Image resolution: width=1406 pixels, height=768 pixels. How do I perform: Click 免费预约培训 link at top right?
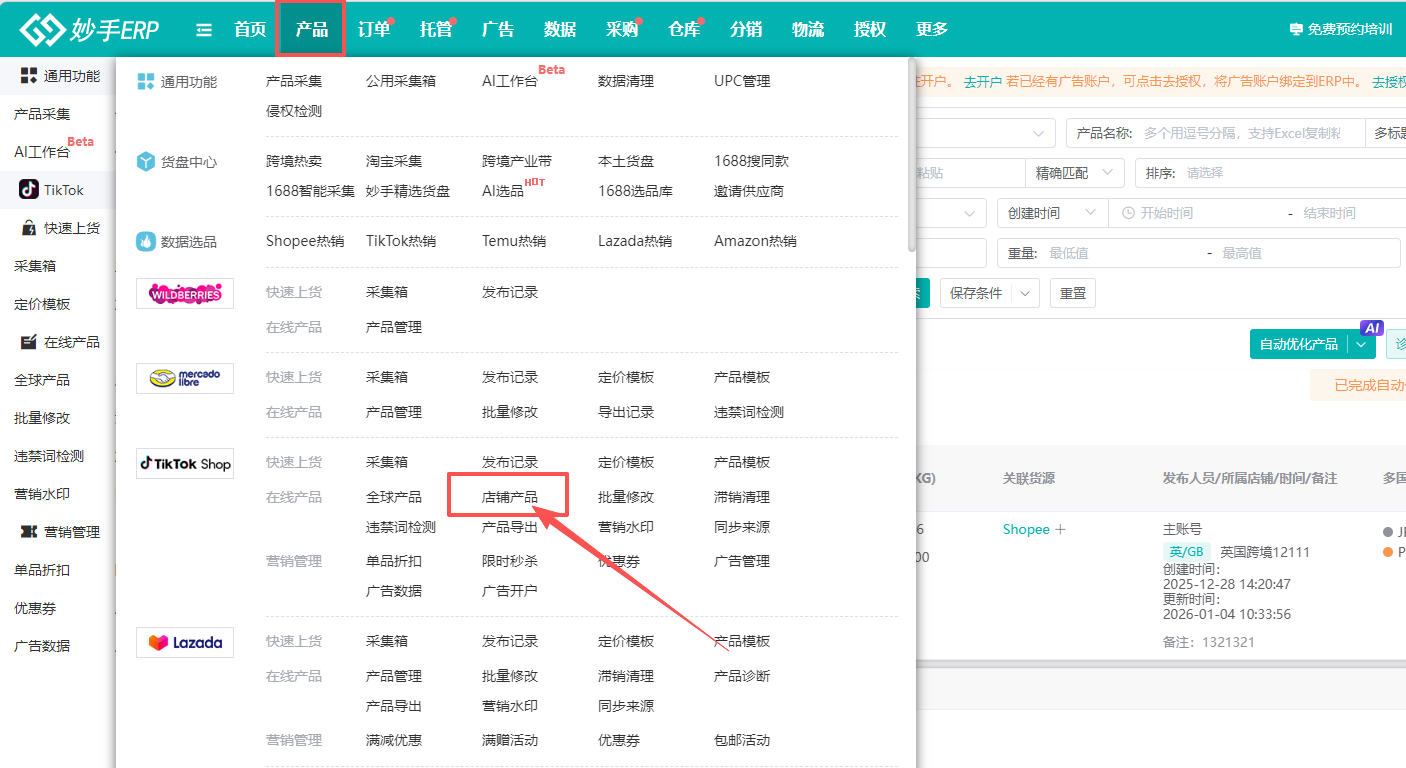[1341, 30]
